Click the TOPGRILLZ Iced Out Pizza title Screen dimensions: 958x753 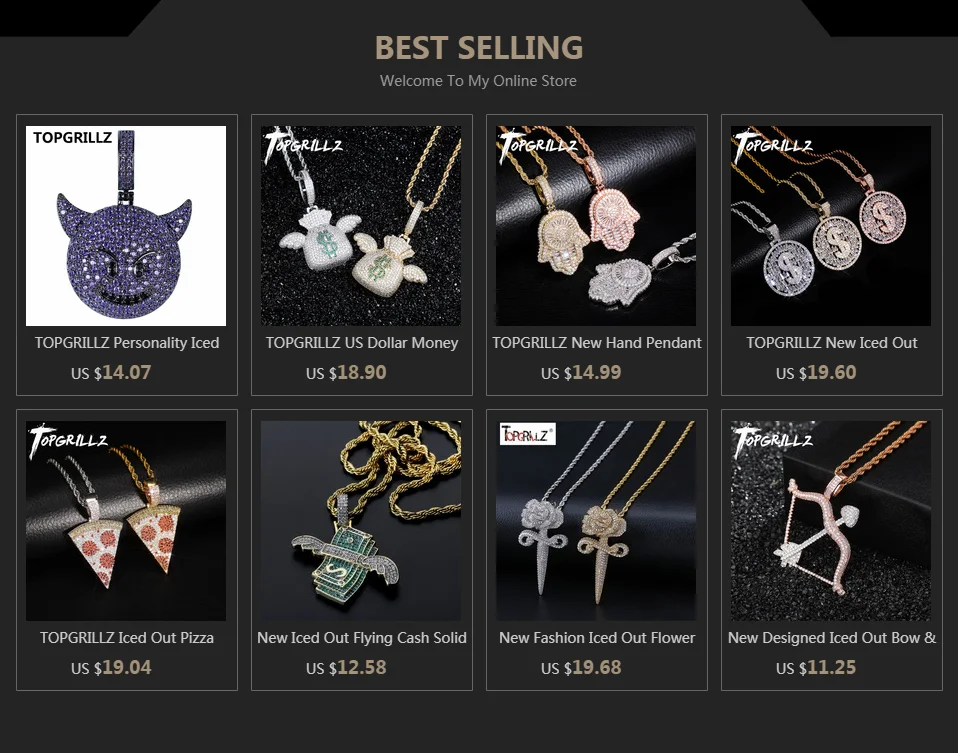127,637
